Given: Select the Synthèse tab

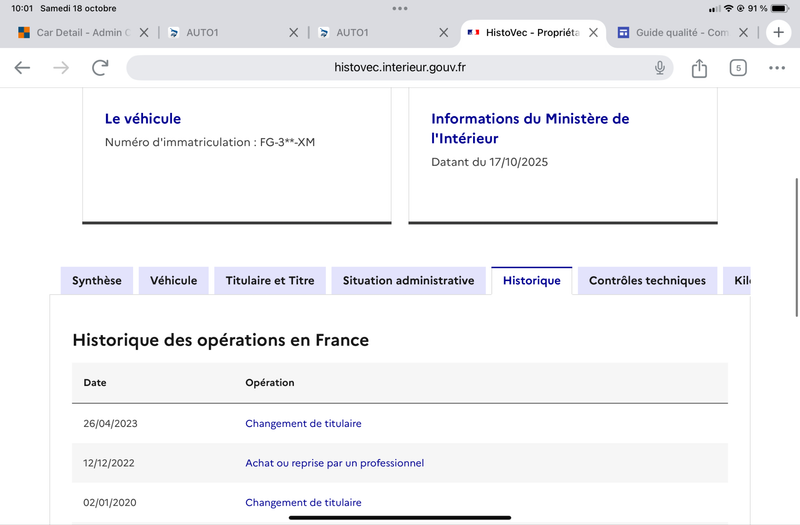Looking at the screenshot, I should click(97, 281).
